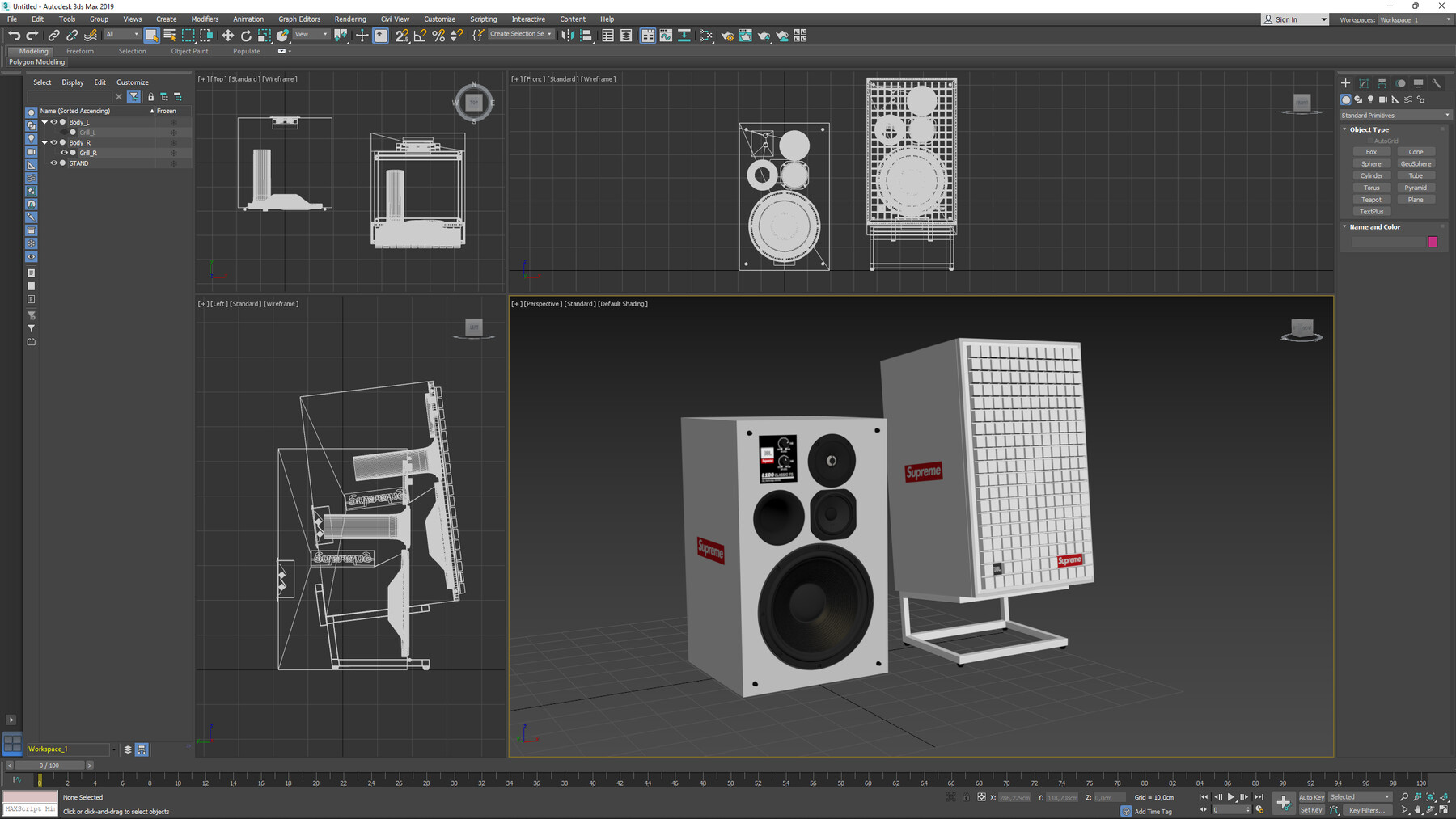
Task: Activate the Select and Link tool
Action: 53,36
